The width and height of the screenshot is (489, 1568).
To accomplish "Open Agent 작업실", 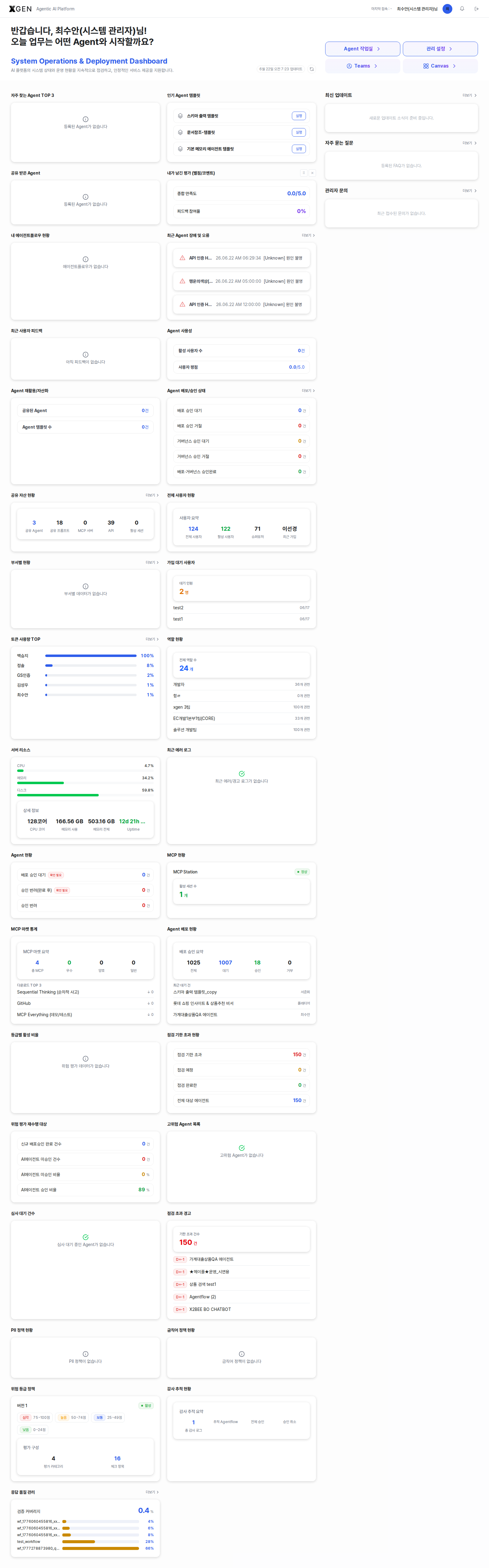I will coord(362,49).
